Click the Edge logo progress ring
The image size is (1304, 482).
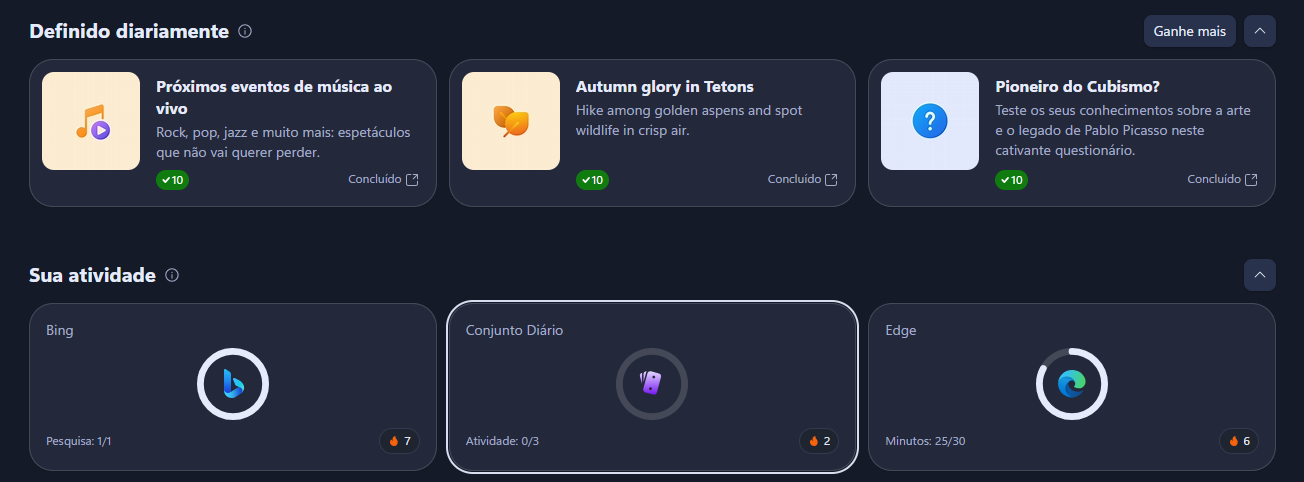click(1072, 383)
